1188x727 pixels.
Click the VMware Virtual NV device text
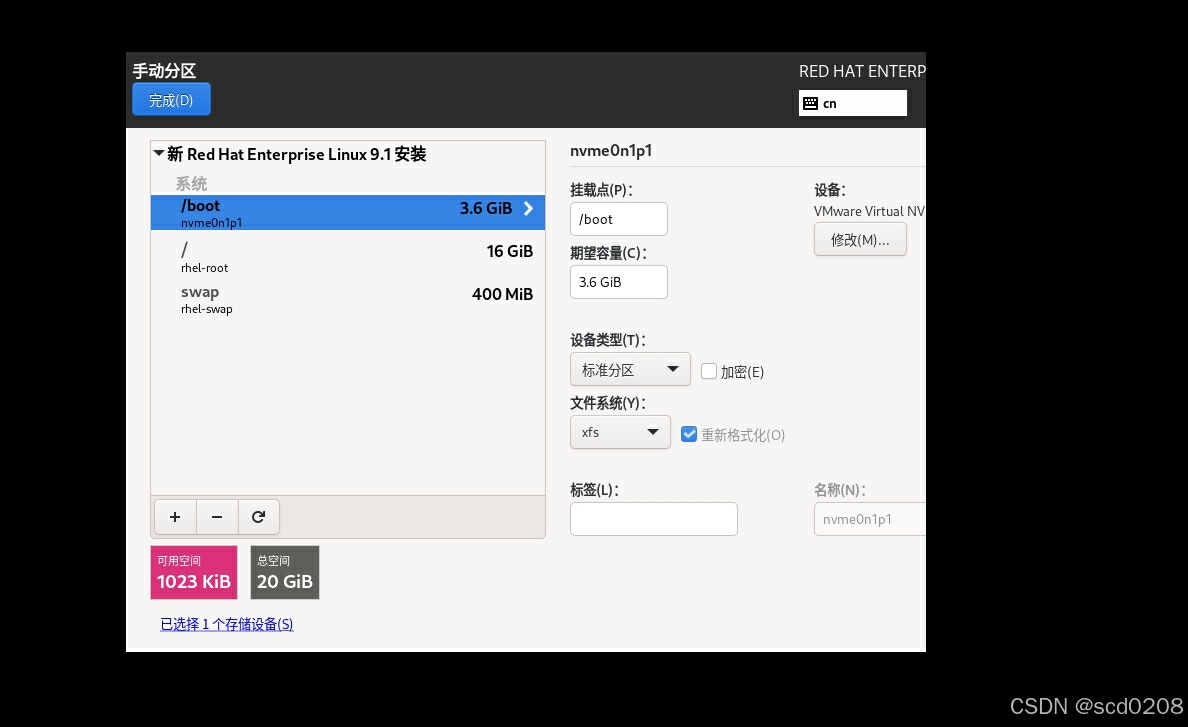pos(869,211)
